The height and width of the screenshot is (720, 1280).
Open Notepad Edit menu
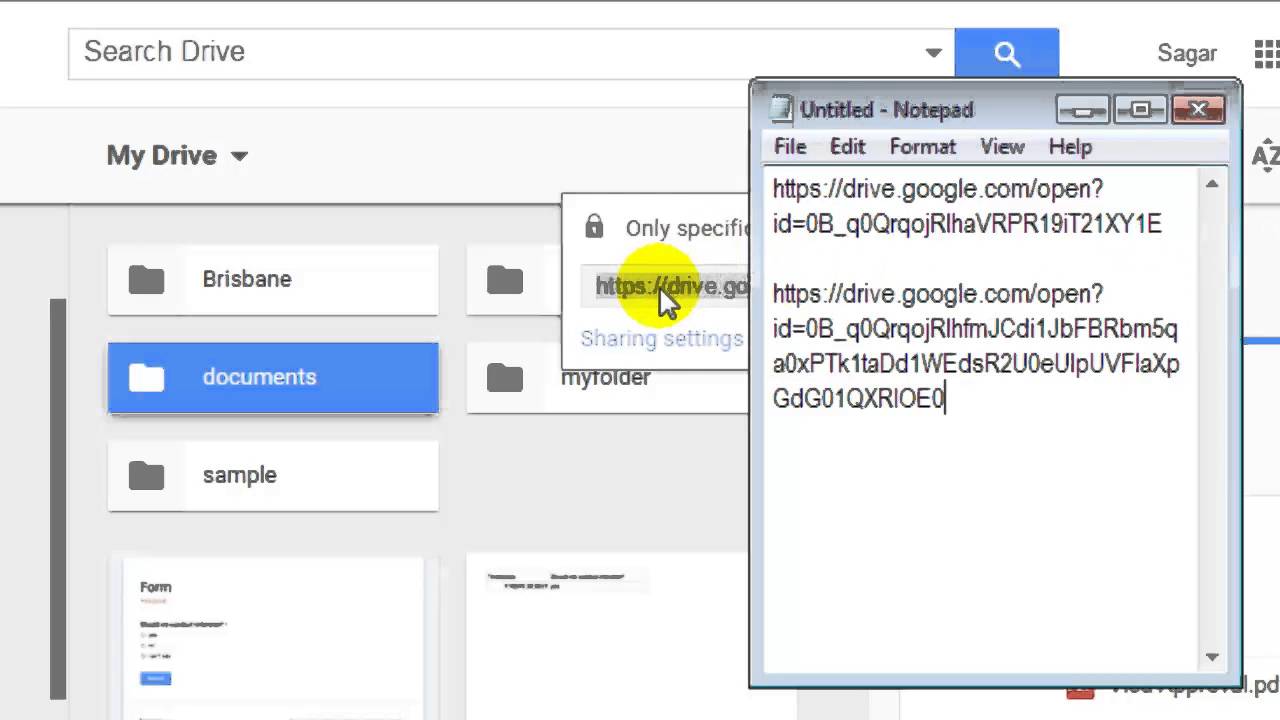[x=847, y=147]
